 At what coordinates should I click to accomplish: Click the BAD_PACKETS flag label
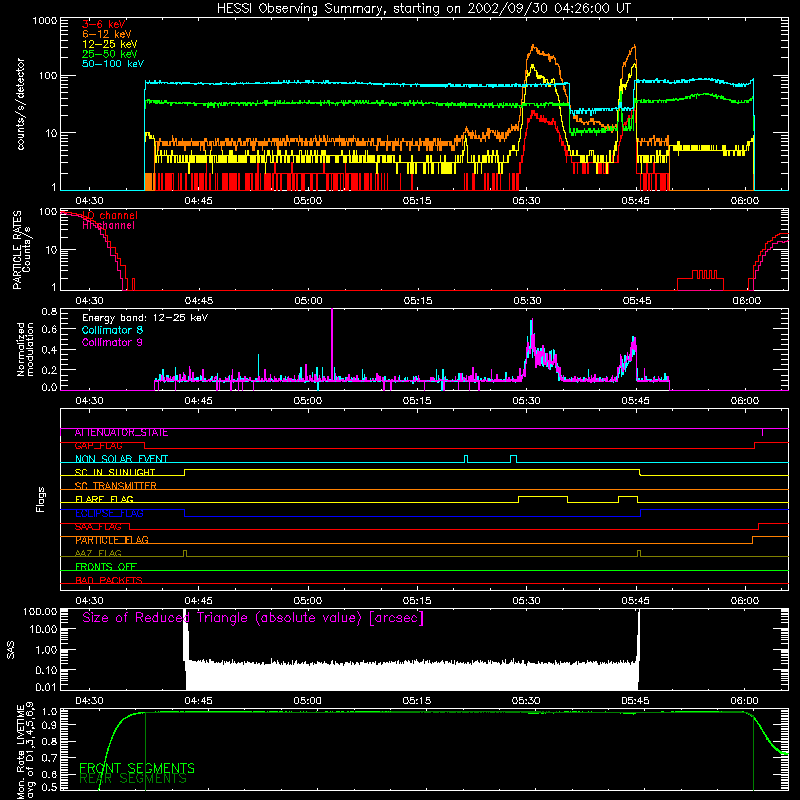point(109,580)
